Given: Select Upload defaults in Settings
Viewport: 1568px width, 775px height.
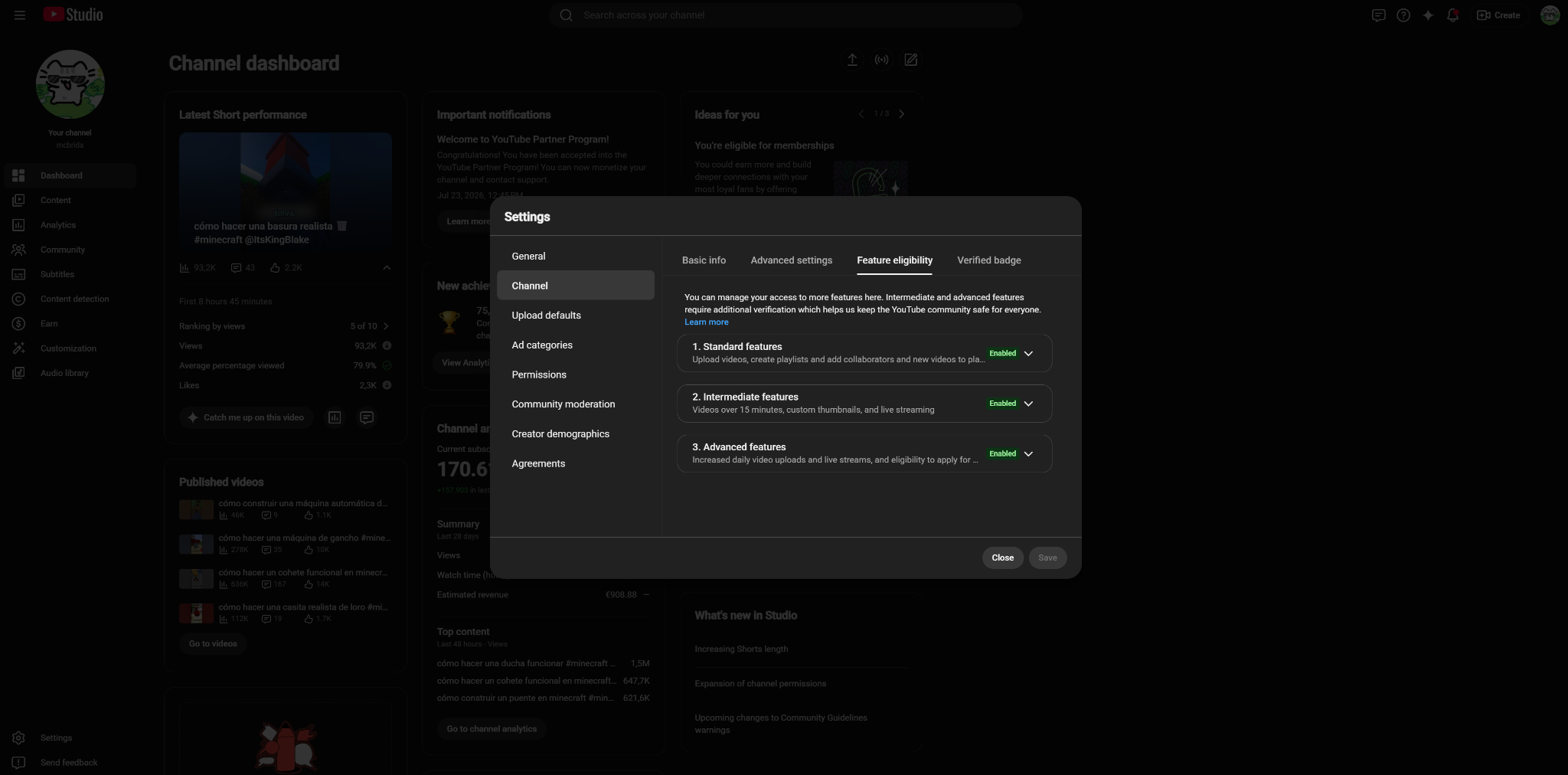Looking at the screenshot, I should pos(576,316).
